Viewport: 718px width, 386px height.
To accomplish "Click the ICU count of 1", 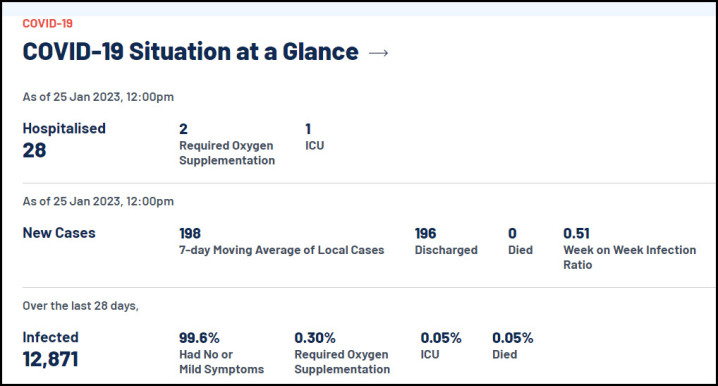I will [x=308, y=129].
